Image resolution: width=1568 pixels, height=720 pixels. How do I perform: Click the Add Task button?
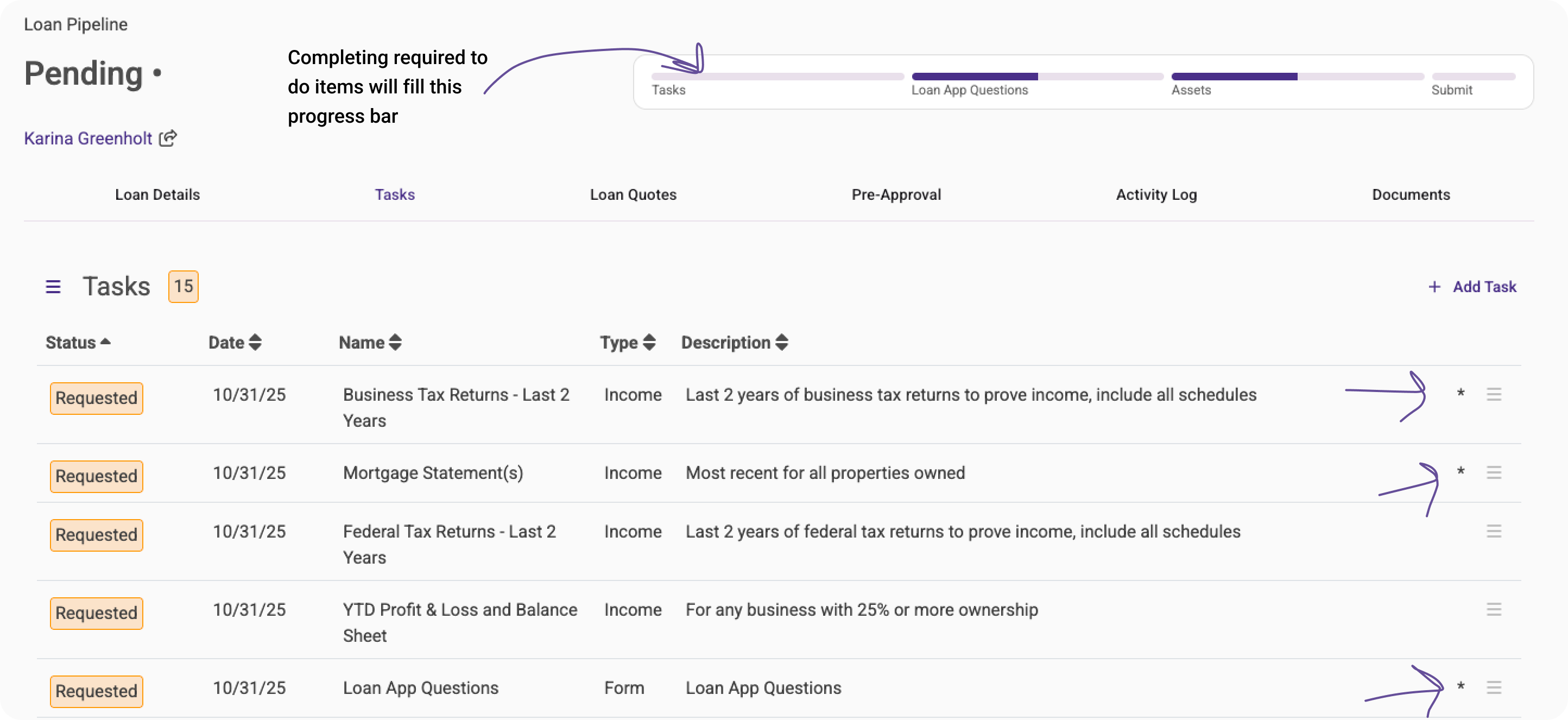(1483, 287)
